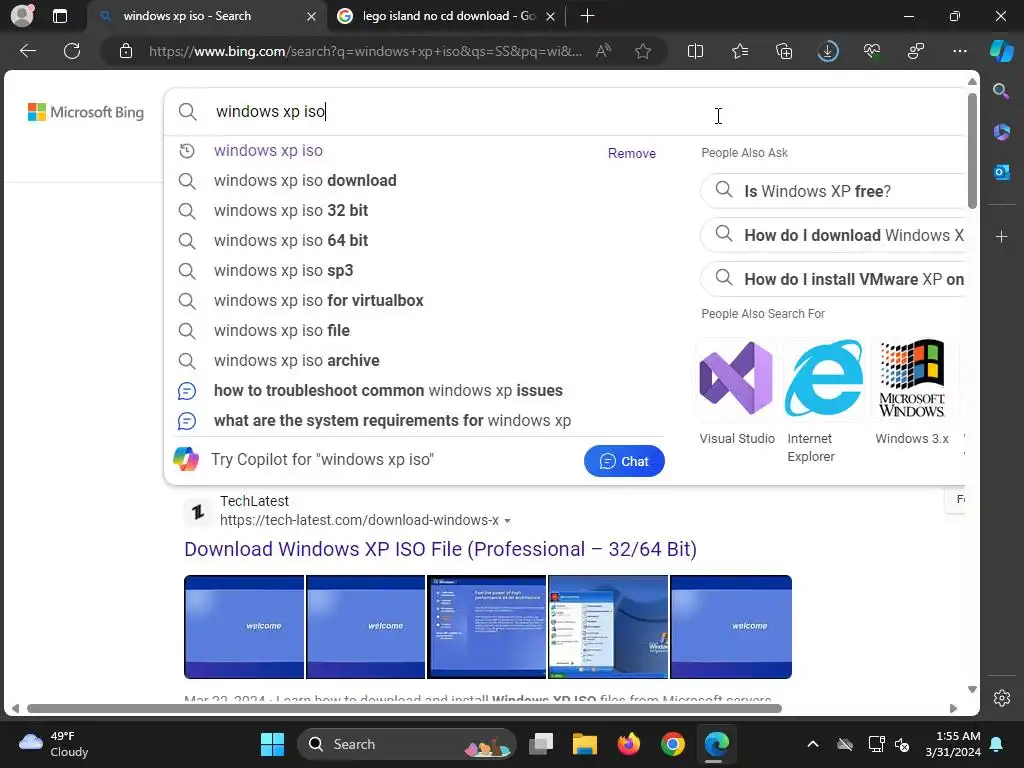
Task: Open 'How do I download Windows X' question
Action: point(835,235)
